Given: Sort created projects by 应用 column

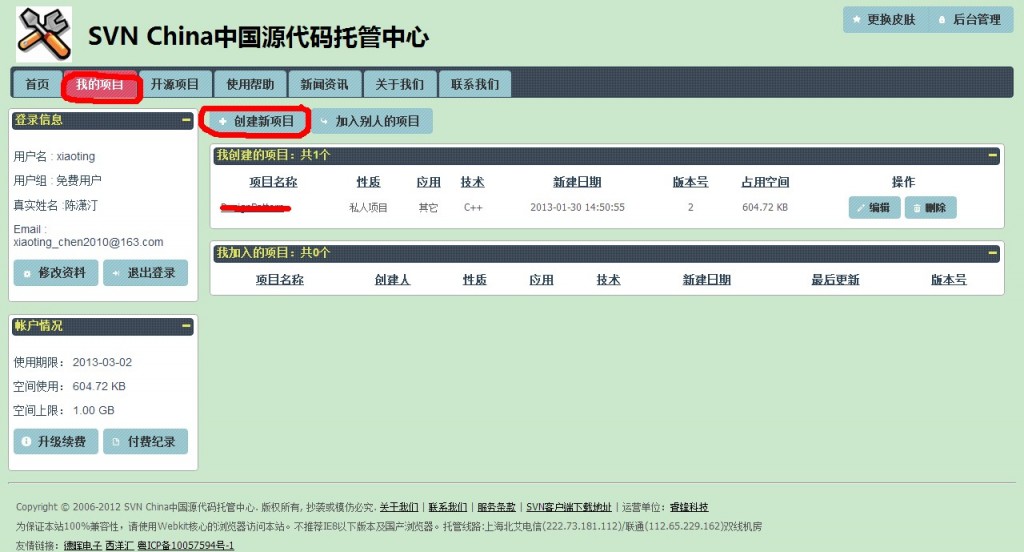Looking at the screenshot, I should 428,182.
